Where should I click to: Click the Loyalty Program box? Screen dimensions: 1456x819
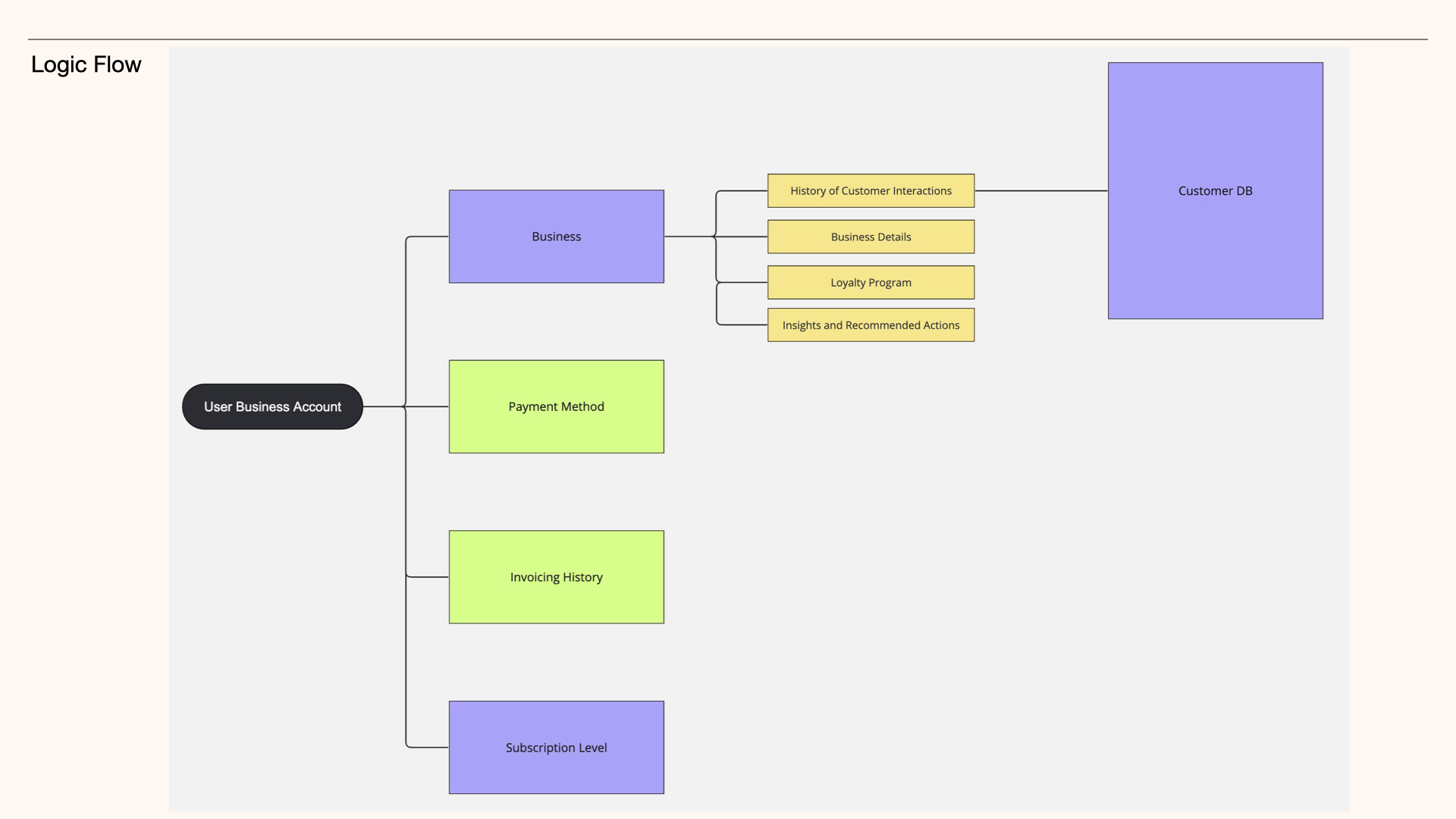(871, 282)
